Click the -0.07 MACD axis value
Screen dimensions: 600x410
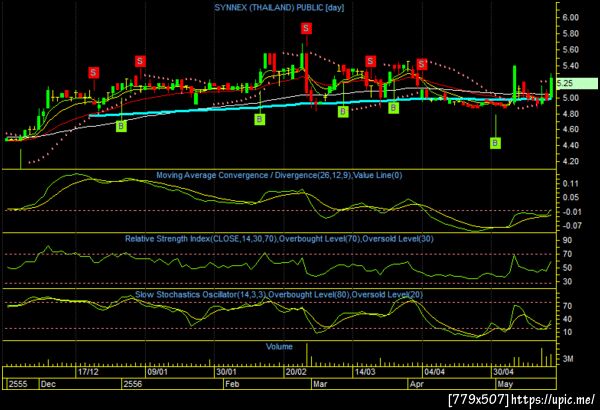point(570,225)
